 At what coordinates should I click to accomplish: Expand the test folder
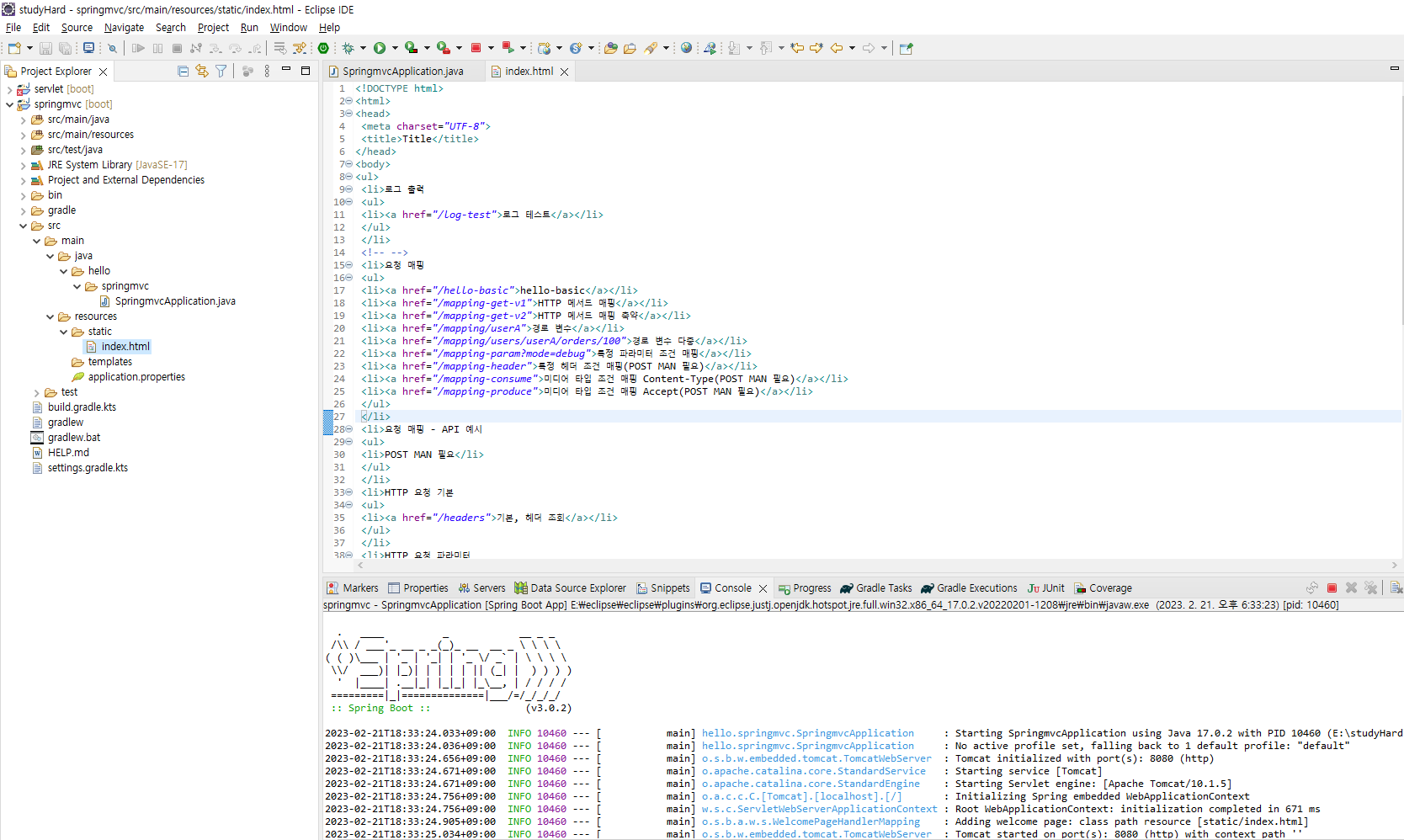tap(36, 392)
